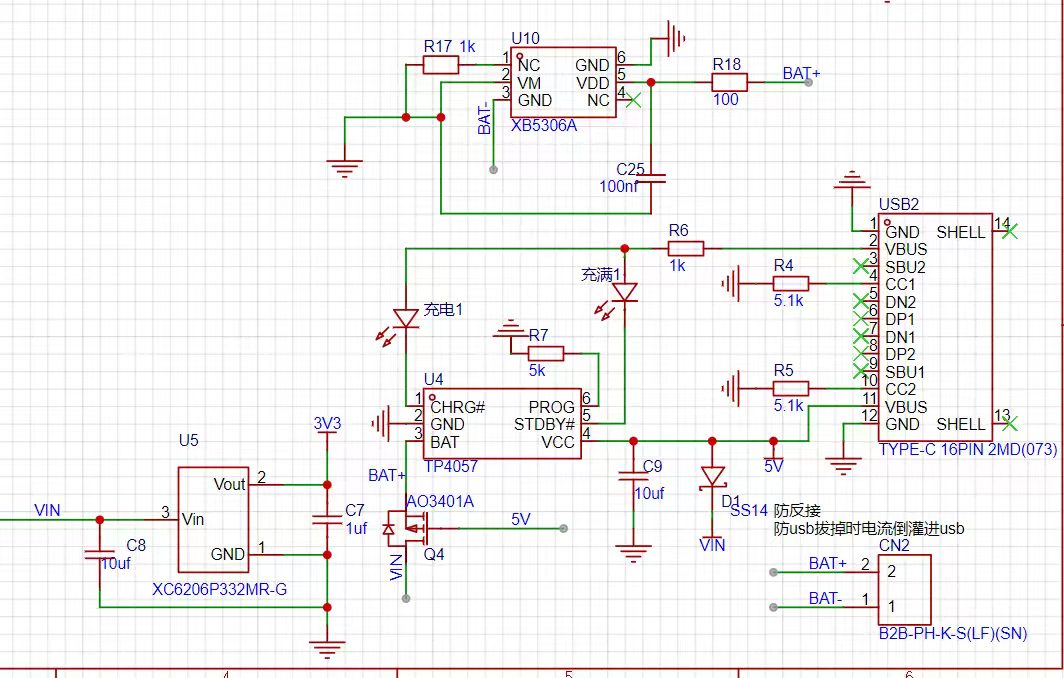The height and width of the screenshot is (678, 1064).
Task: Select the CN2 connector body
Action: click(905, 590)
